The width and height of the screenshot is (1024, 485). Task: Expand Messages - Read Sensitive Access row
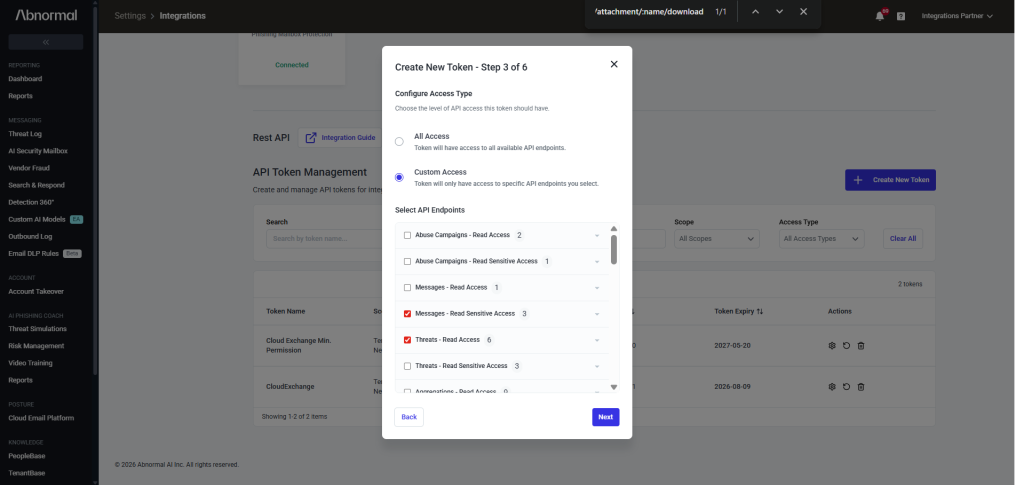tap(597, 314)
